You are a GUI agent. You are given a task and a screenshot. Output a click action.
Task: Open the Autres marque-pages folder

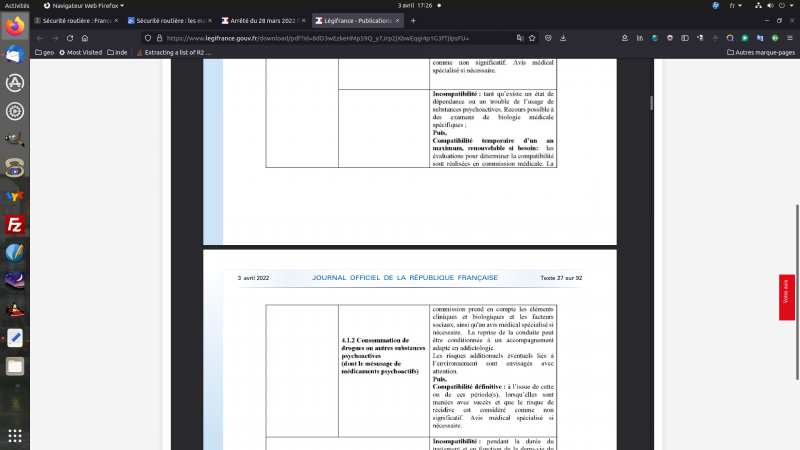[x=759, y=52]
